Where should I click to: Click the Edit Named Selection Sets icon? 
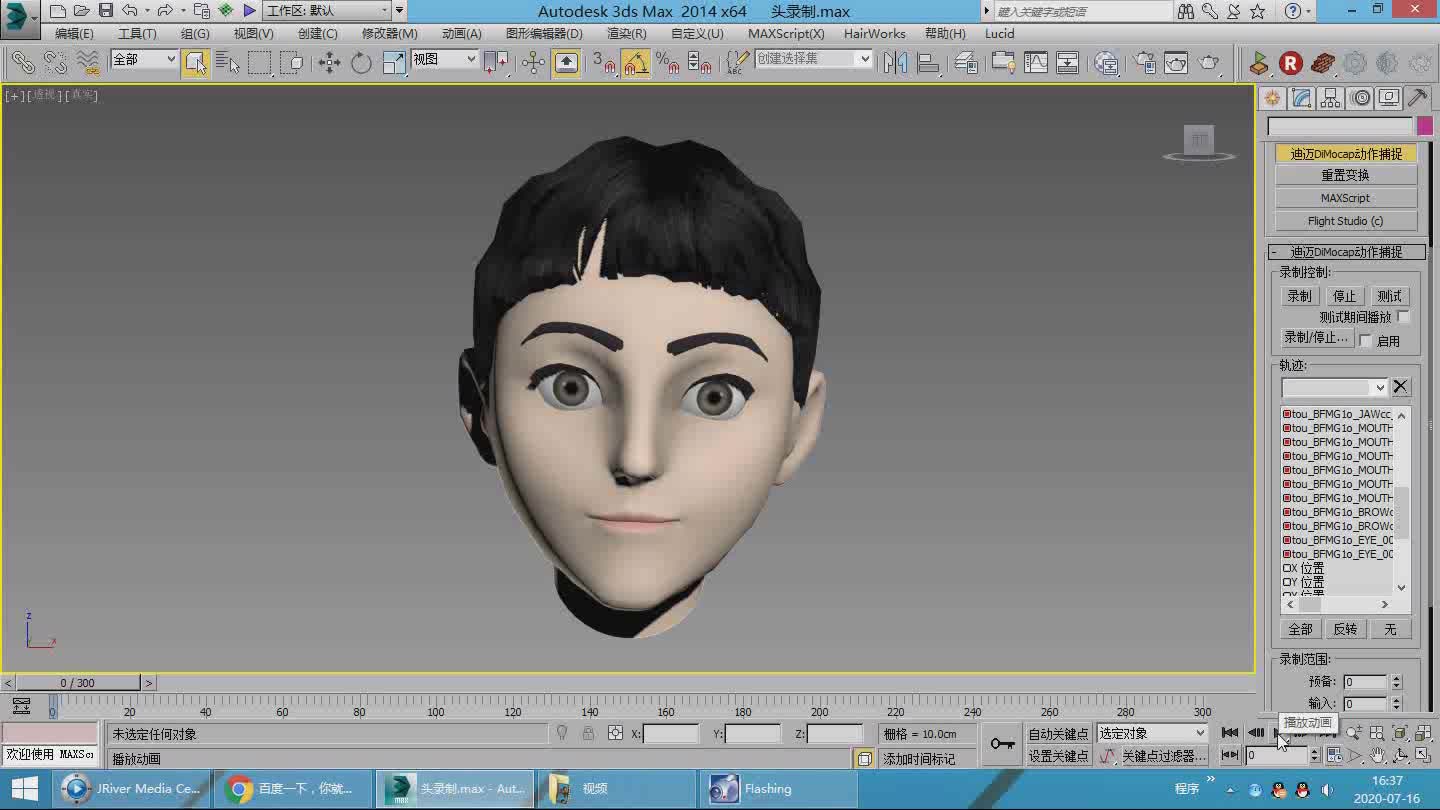(x=737, y=62)
